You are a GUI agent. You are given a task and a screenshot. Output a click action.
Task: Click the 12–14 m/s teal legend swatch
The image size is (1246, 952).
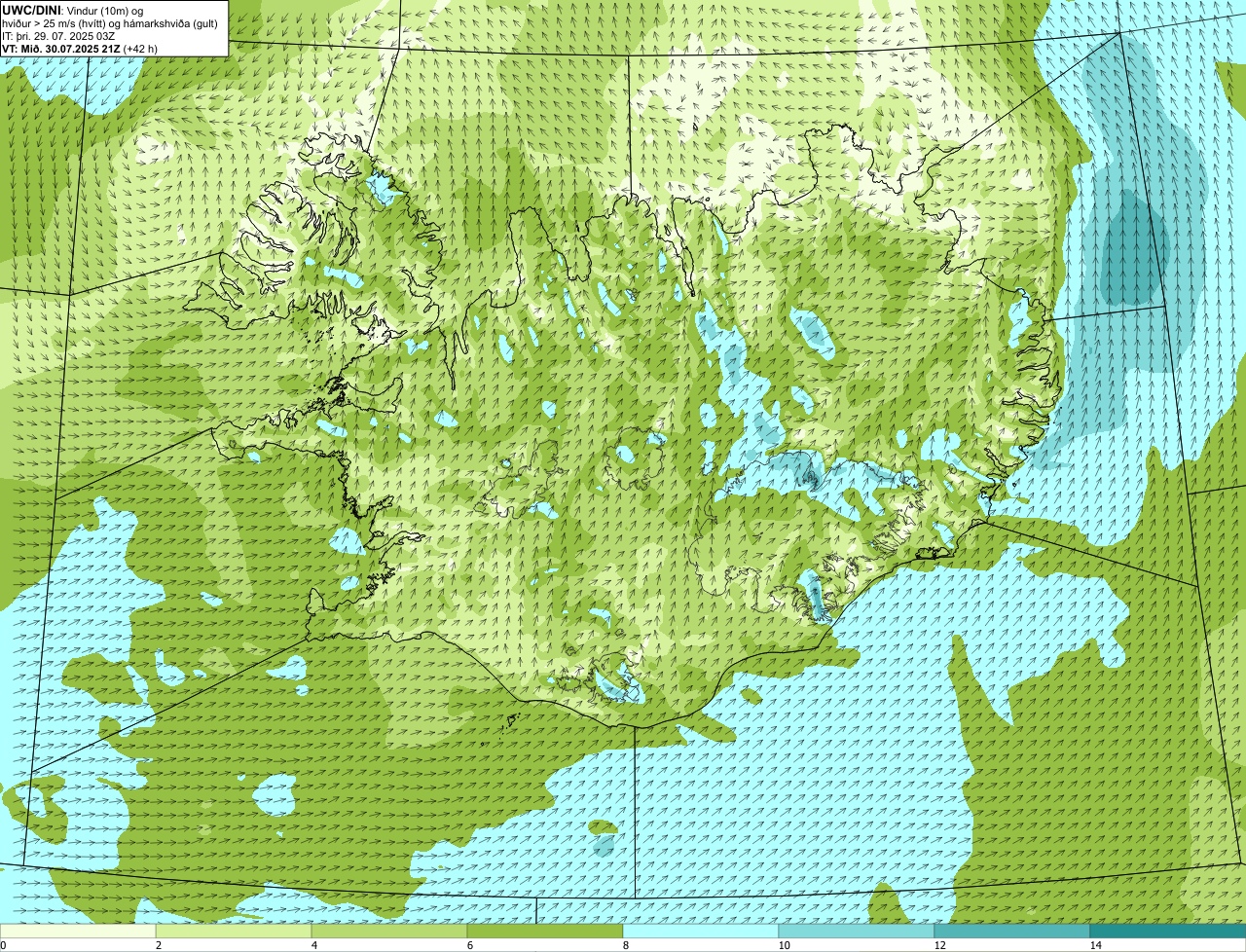[1012, 931]
